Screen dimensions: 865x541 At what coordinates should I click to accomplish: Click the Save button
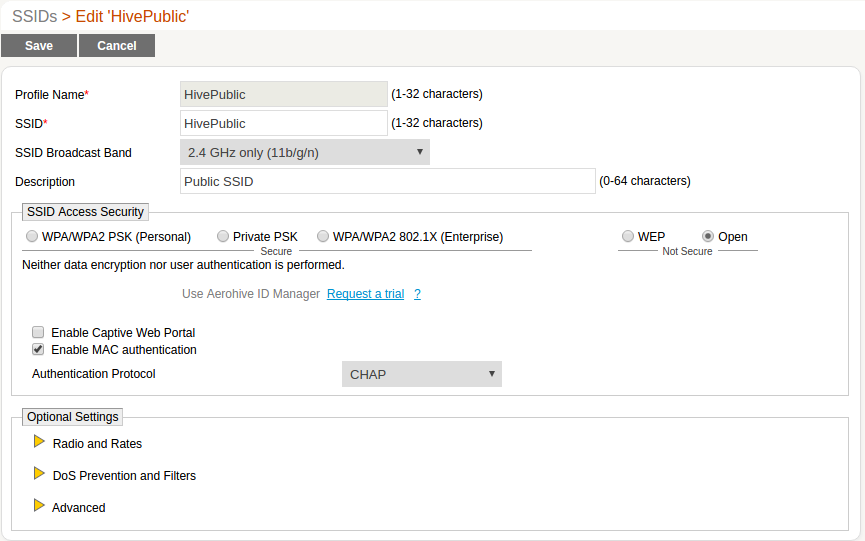39,46
